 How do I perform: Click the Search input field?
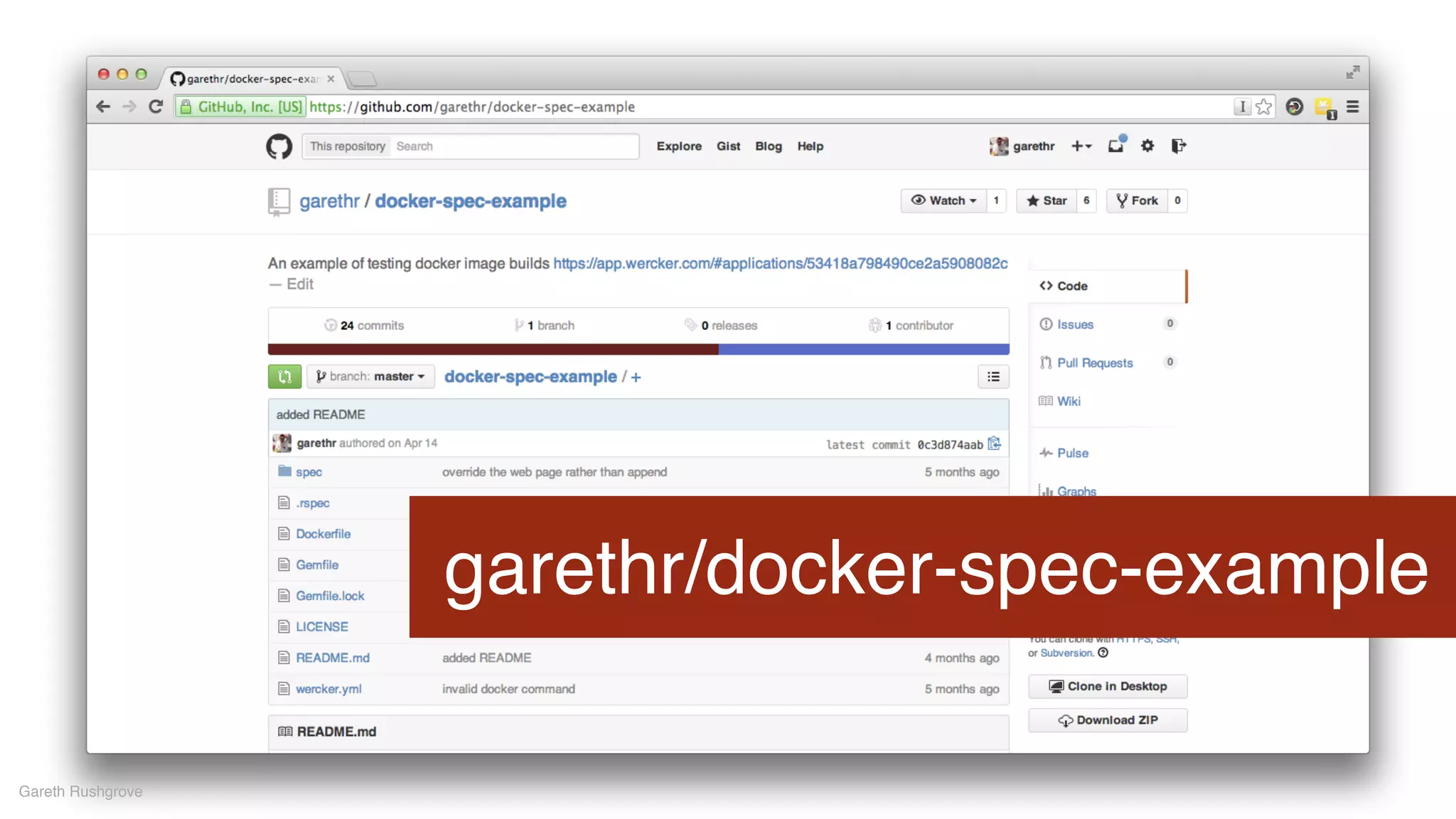515,146
